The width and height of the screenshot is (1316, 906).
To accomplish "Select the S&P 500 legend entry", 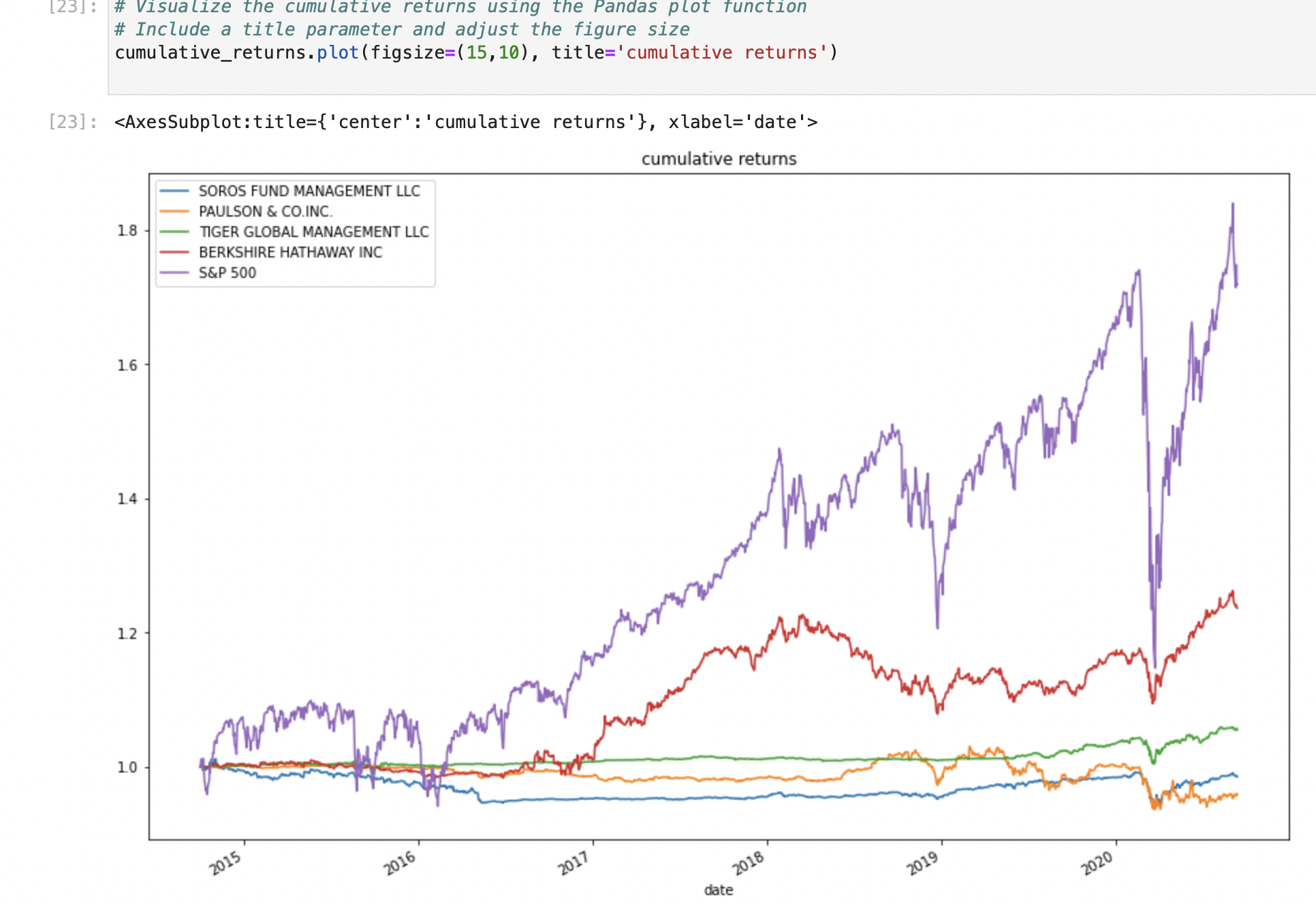I will [x=227, y=272].
